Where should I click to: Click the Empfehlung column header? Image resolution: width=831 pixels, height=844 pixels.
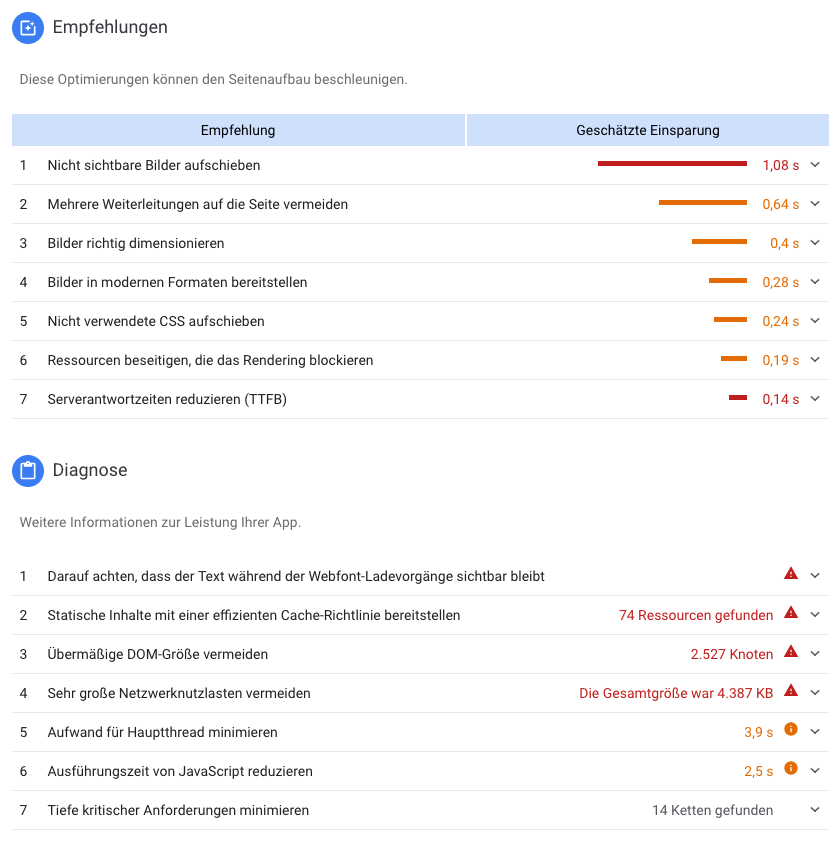point(238,130)
